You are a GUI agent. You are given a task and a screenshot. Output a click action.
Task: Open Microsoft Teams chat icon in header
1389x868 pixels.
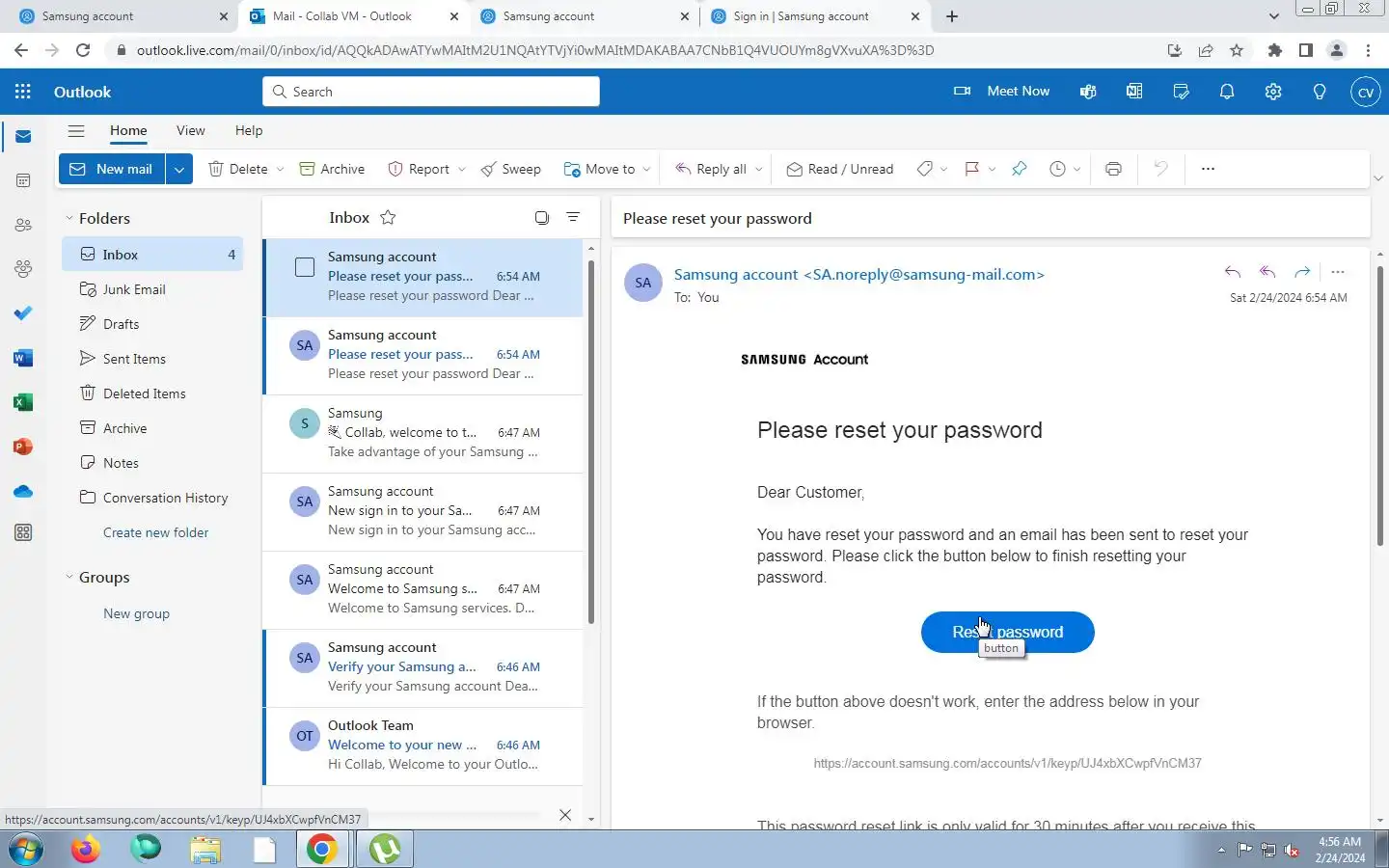1088,92
